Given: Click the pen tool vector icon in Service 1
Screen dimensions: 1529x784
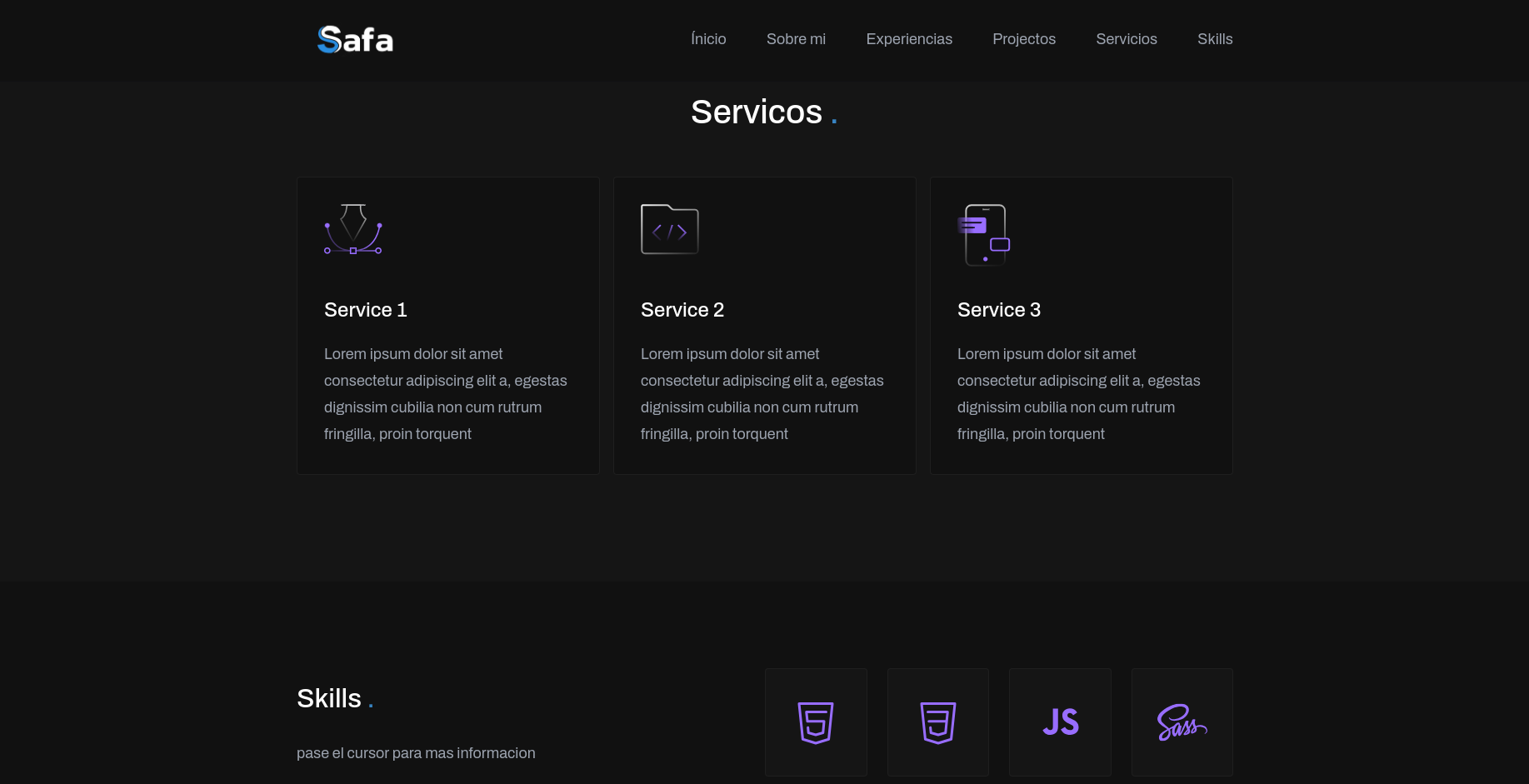Looking at the screenshot, I should click(353, 229).
